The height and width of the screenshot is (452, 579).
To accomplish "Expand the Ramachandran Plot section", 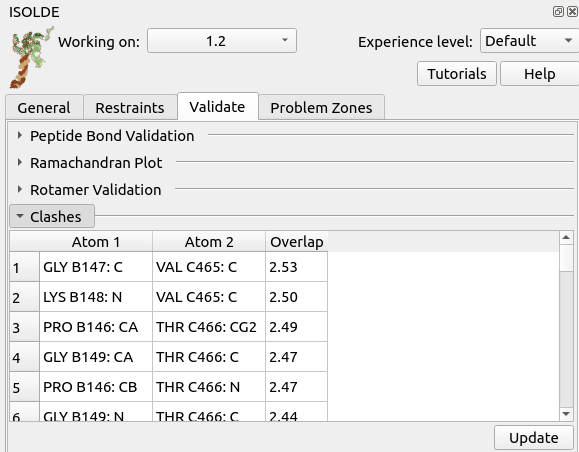I will [x=89, y=163].
